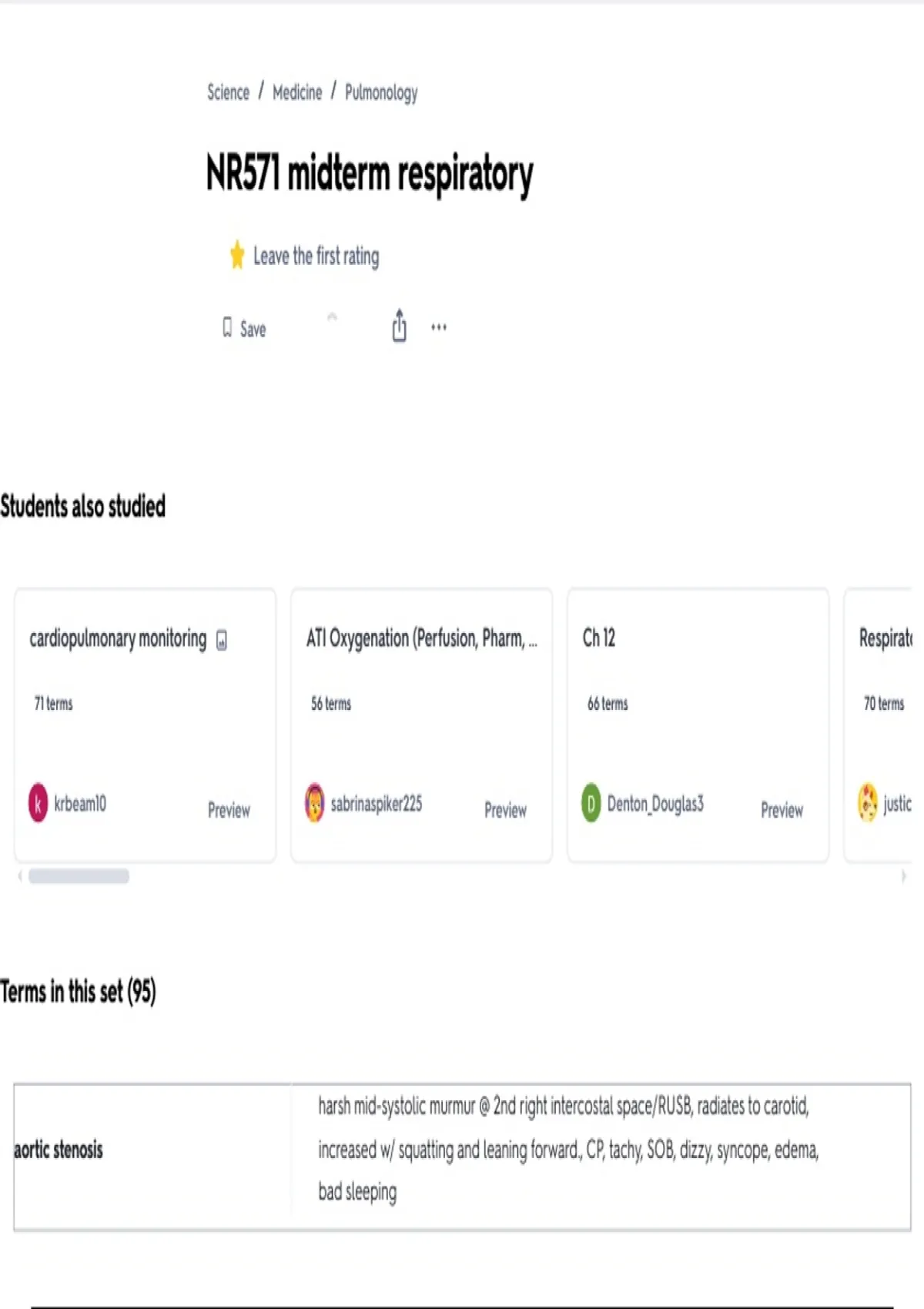
Task: Open the share icon
Action: point(399,326)
